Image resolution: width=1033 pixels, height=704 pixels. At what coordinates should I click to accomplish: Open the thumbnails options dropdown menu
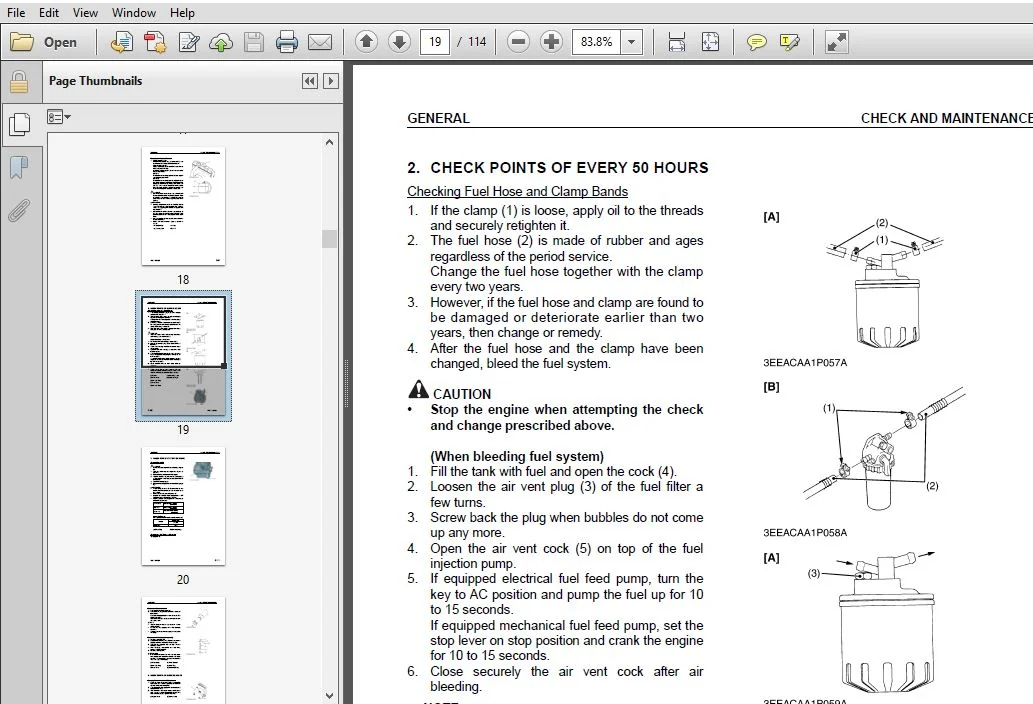pyautogui.click(x=59, y=117)
